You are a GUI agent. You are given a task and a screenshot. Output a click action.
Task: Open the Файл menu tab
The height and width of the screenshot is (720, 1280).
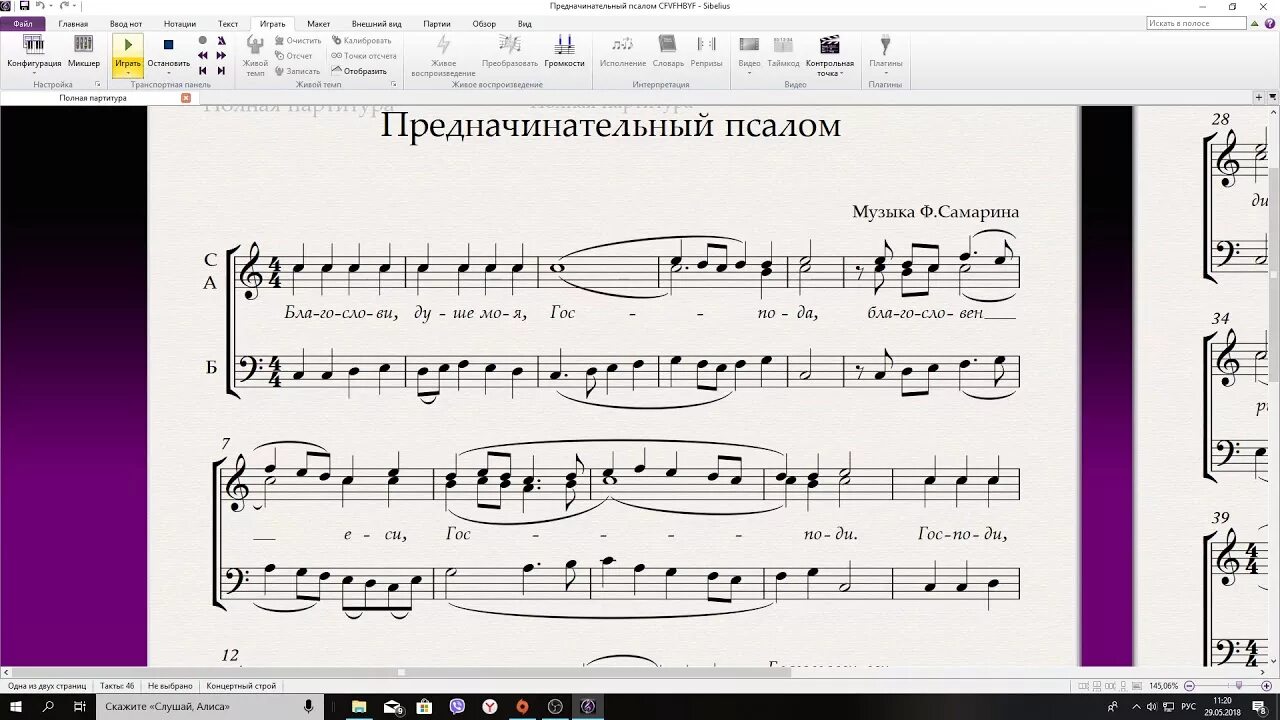coord(23,23)
